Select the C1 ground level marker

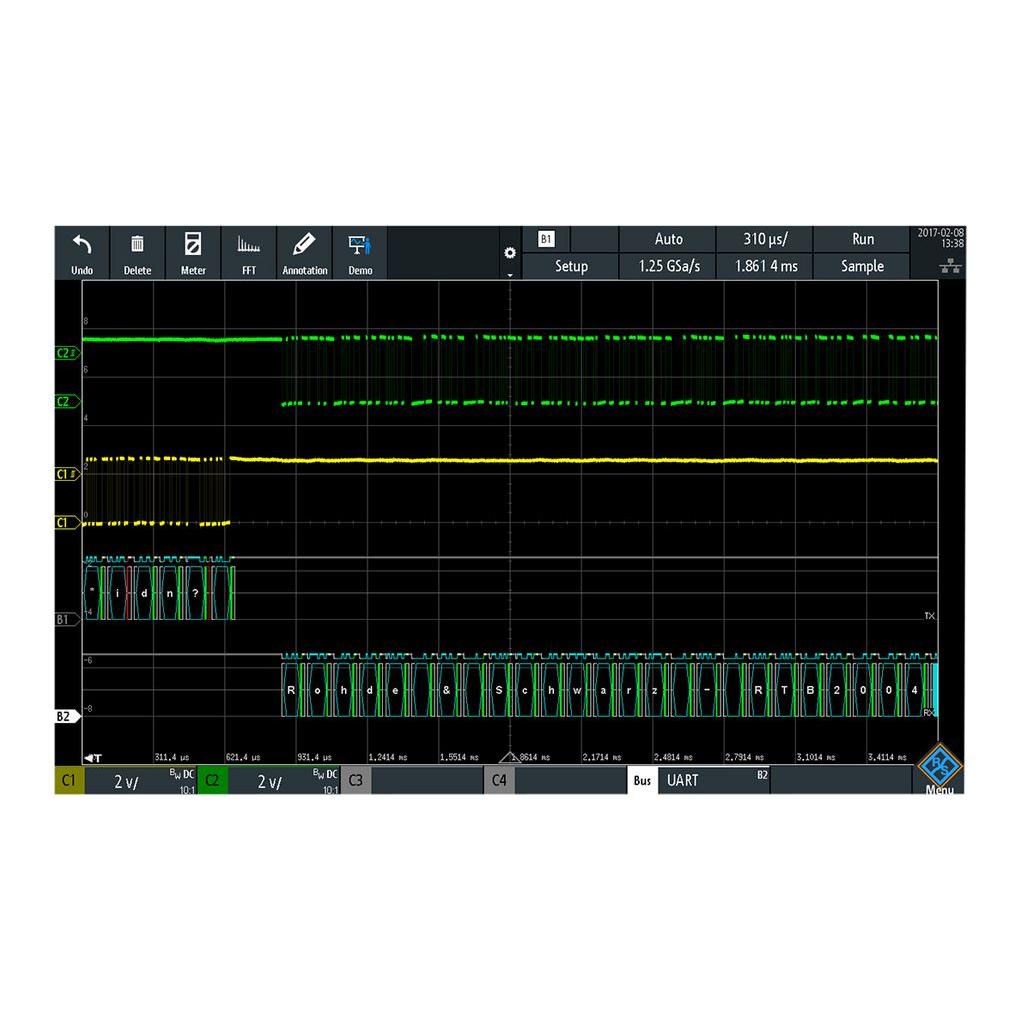67,522
